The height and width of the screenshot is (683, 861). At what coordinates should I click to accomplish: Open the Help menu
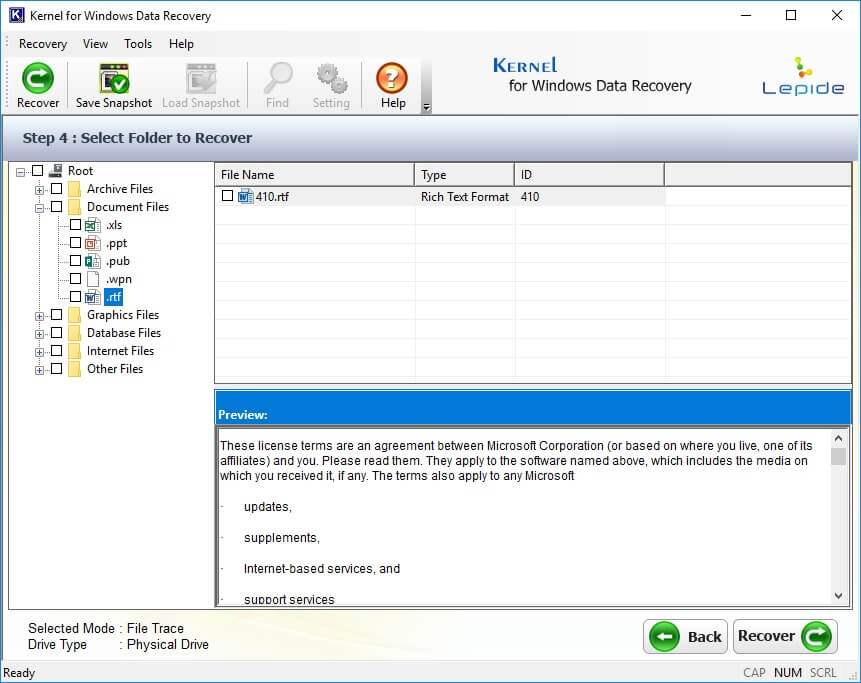click(x=181, y=44)
